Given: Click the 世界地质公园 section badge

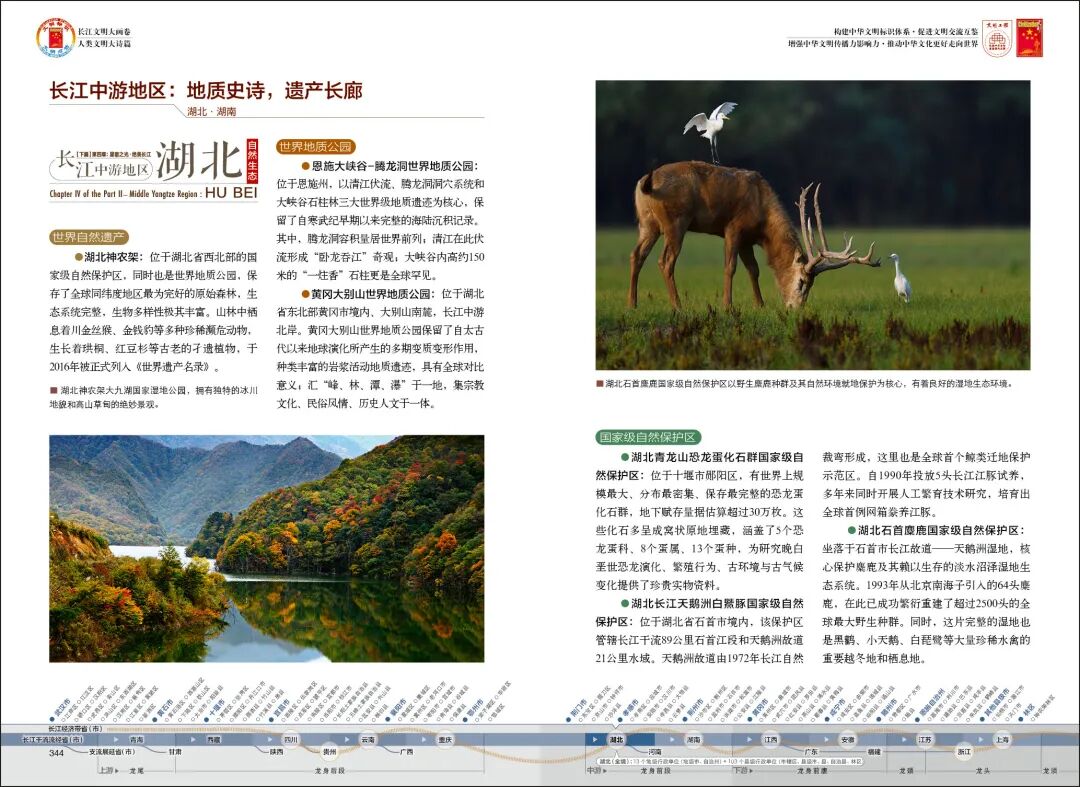Looking at the screenshot, I should click(316, 147).
